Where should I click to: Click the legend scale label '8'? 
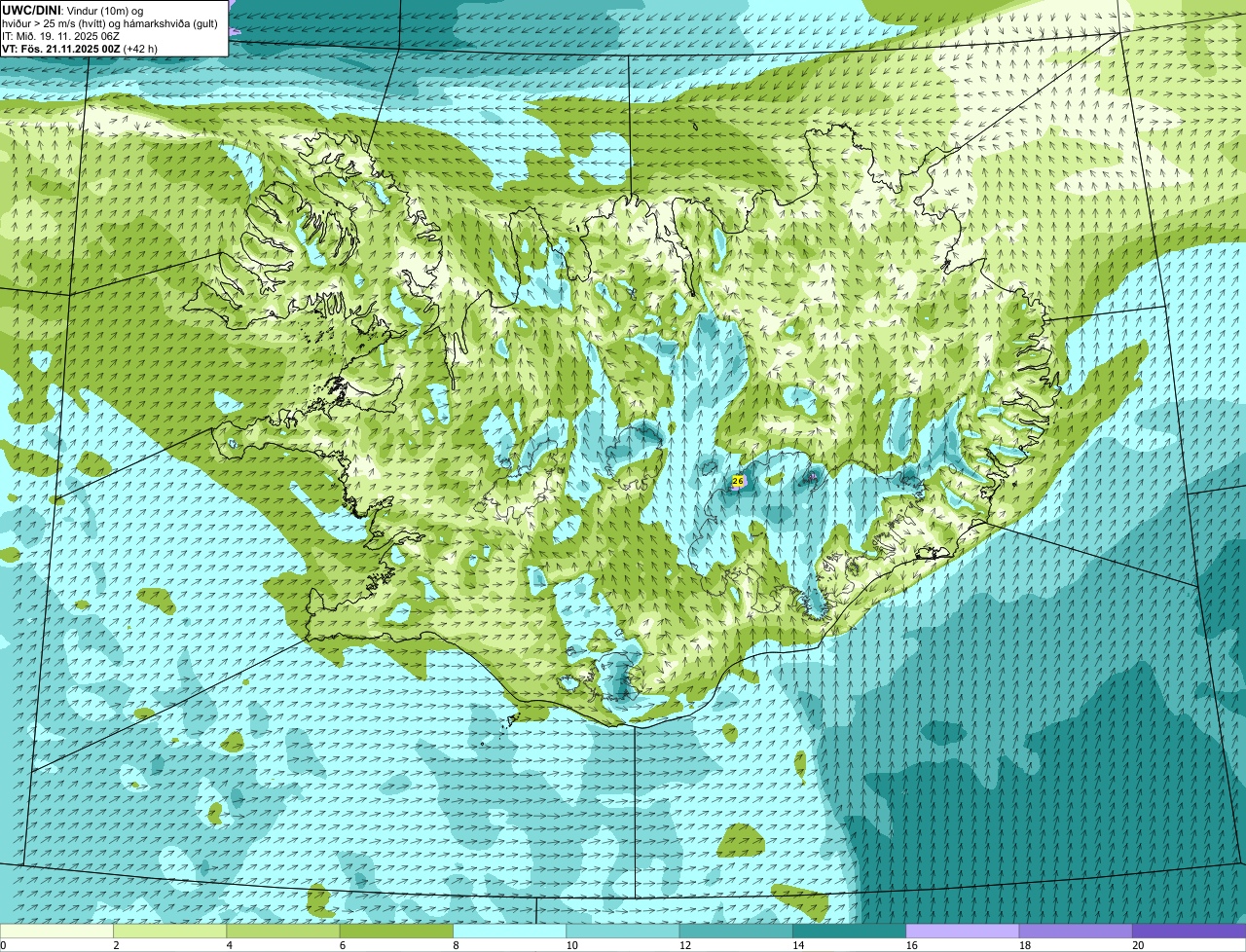[x=456, y=945]
